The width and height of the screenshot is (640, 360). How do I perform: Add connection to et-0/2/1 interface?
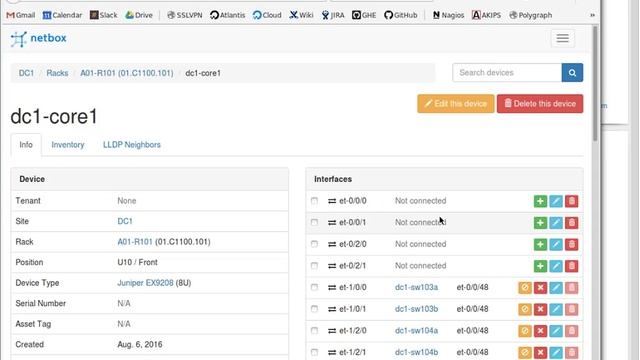[x=540, y=266]
